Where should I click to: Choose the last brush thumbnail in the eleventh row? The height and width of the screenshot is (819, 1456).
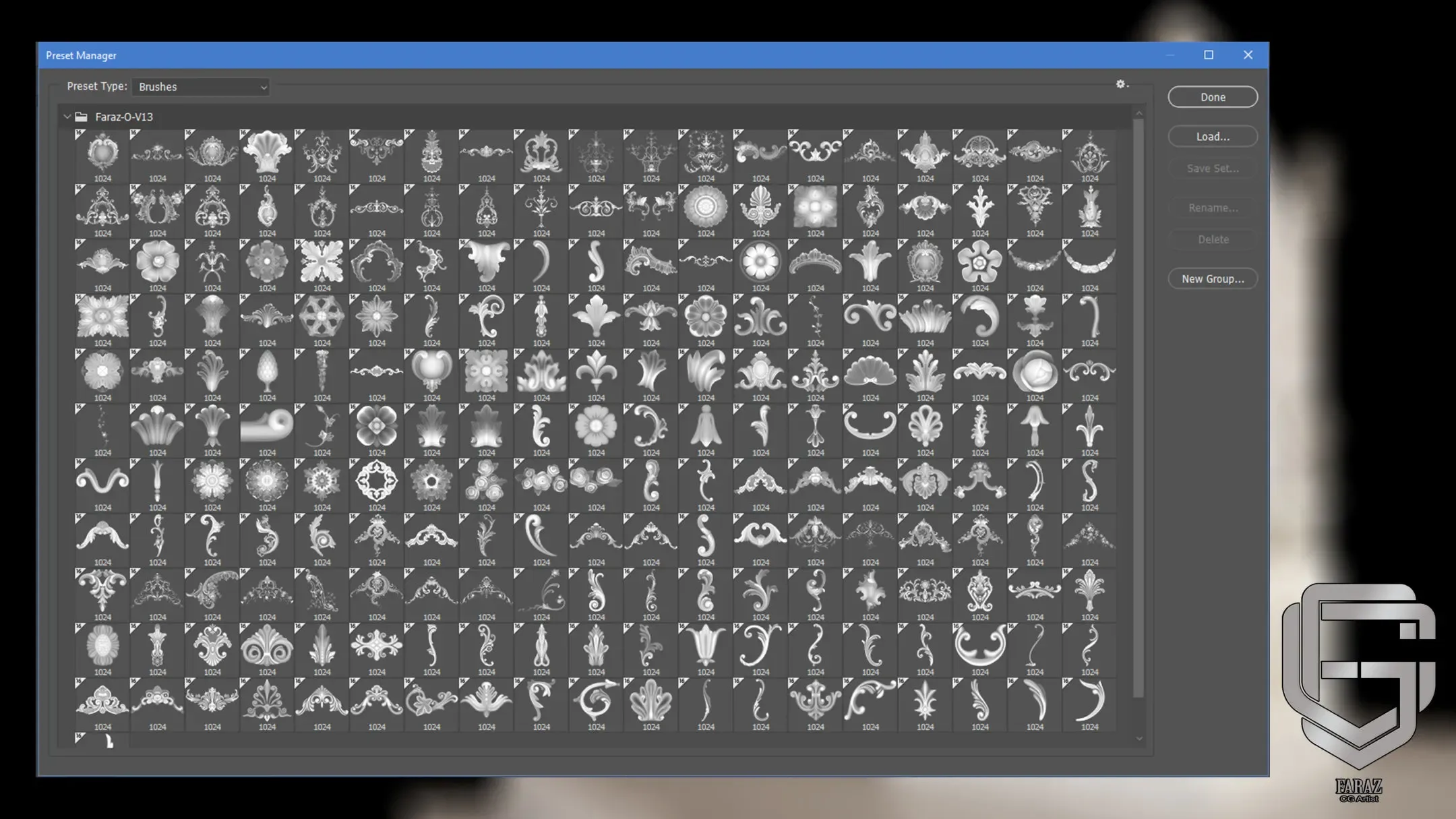1089,702
